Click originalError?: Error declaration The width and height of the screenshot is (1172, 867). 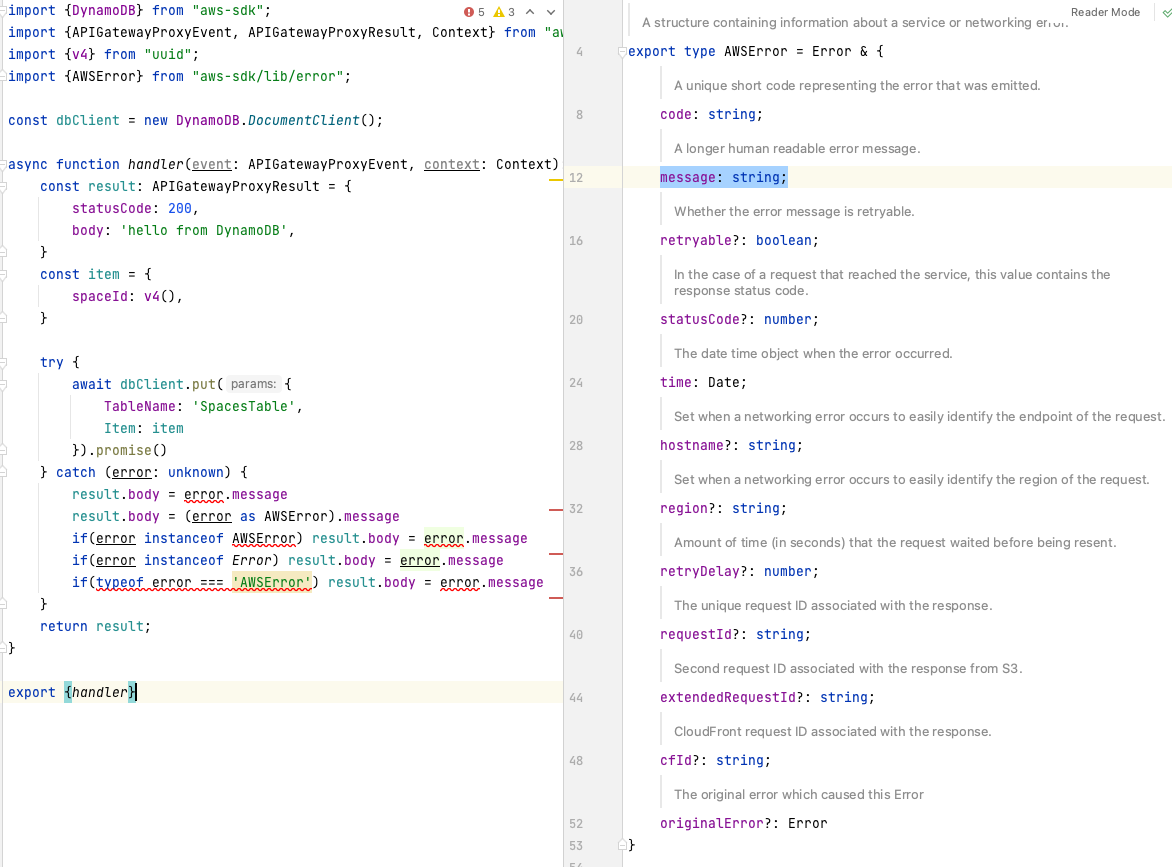pos(743,824)
